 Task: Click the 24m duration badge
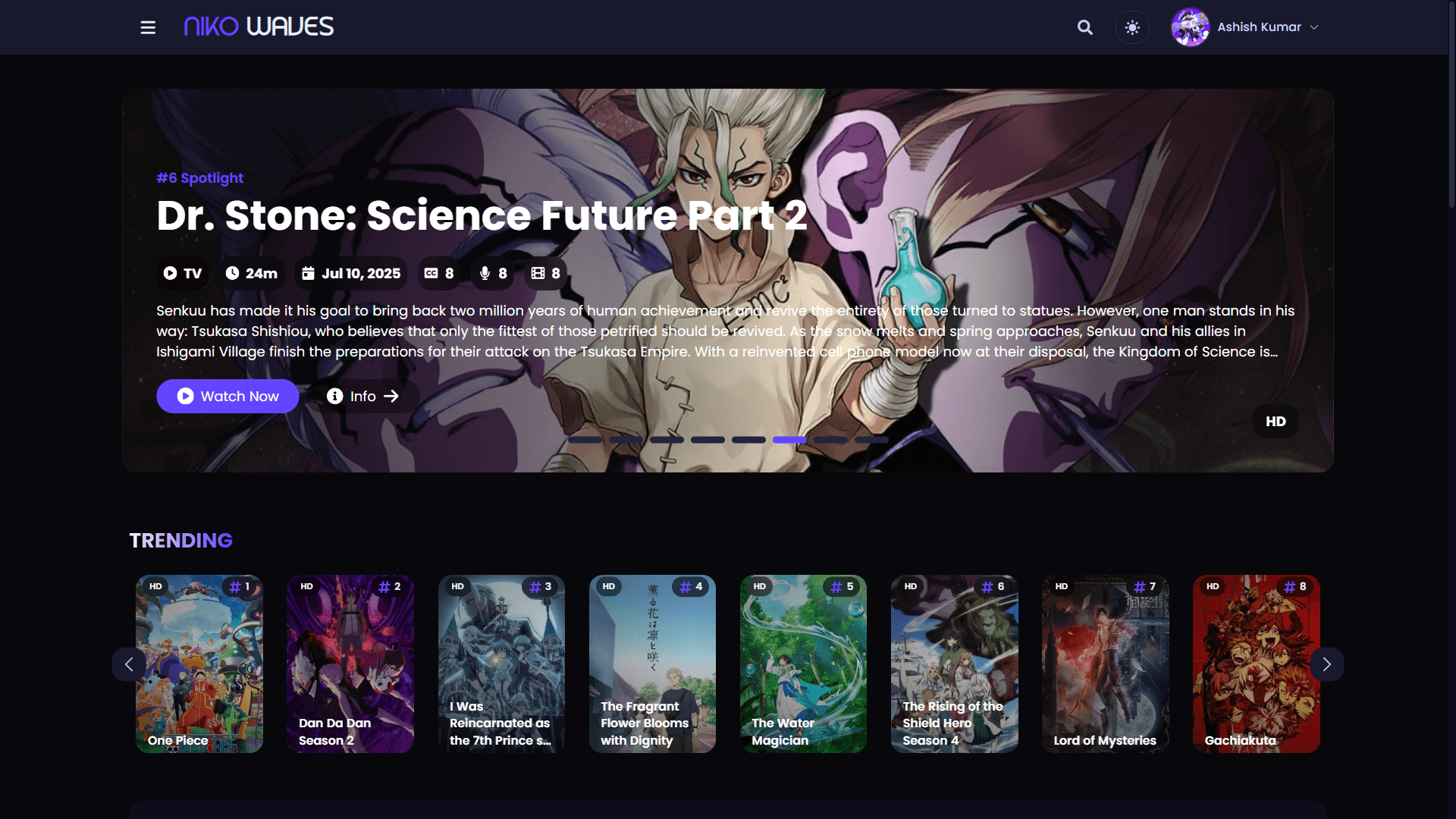pos(251,273)
